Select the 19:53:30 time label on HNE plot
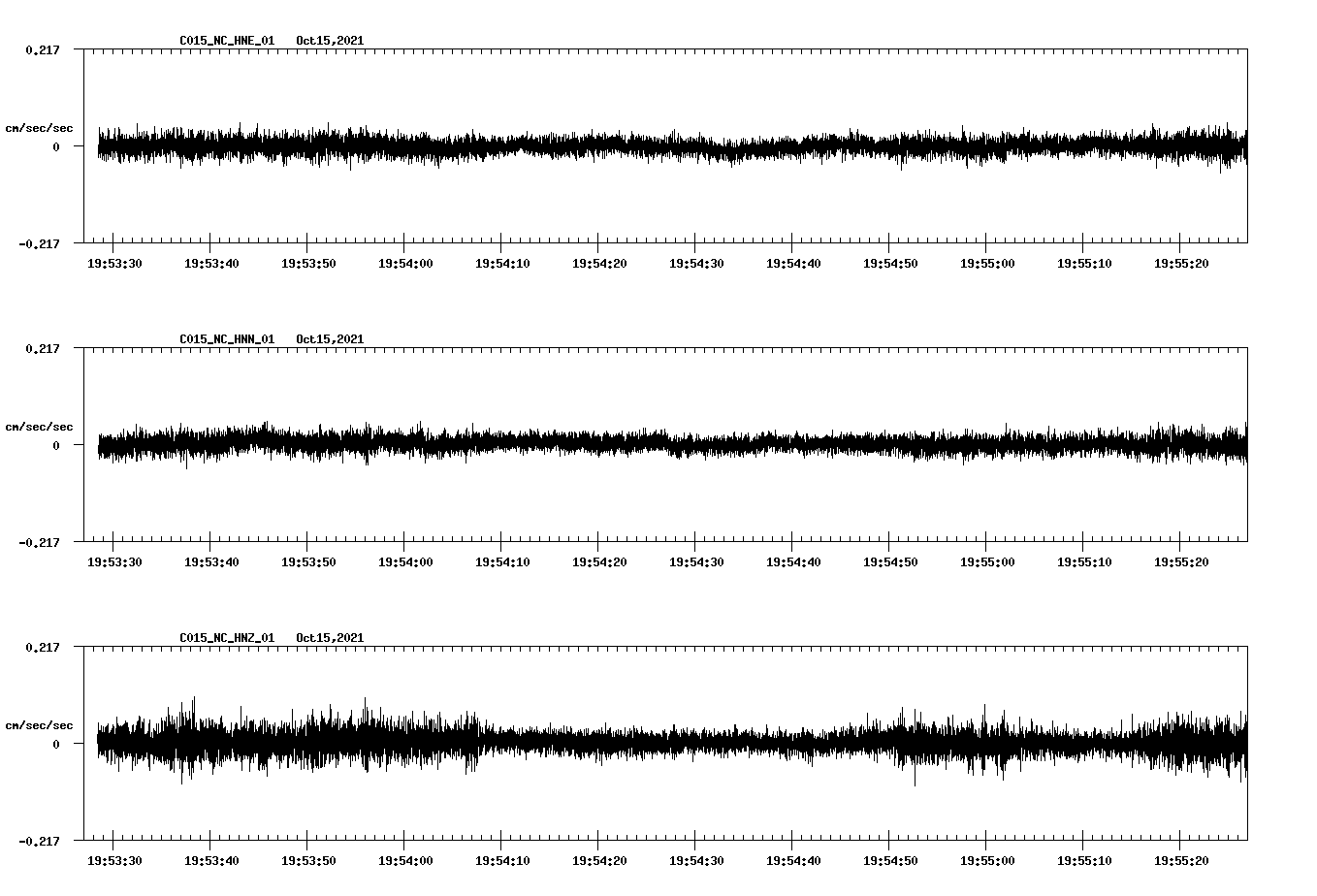The image size is (1317, 896). point(114,263)
